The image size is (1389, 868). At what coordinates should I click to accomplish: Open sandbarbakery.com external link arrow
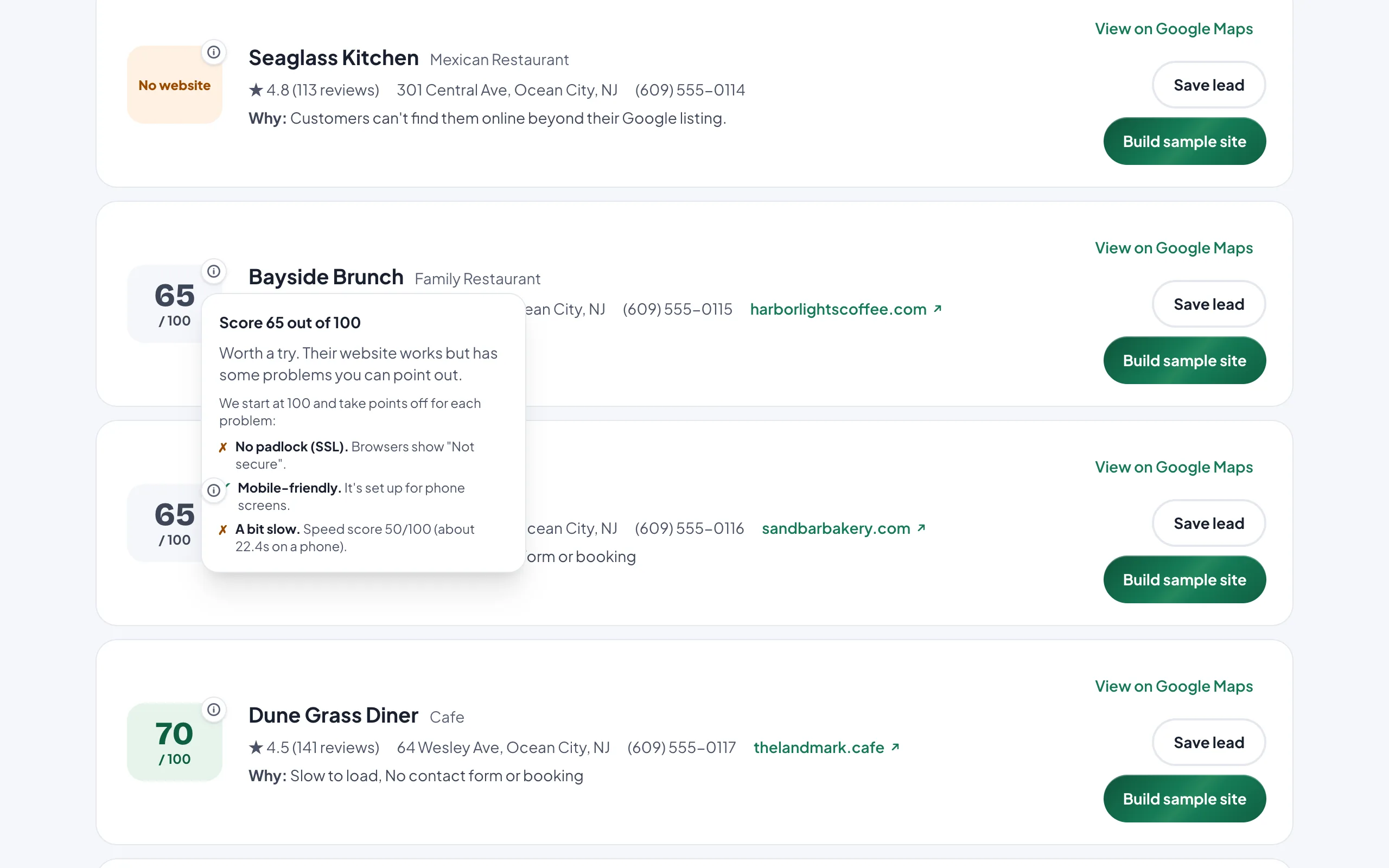[921, 528]
